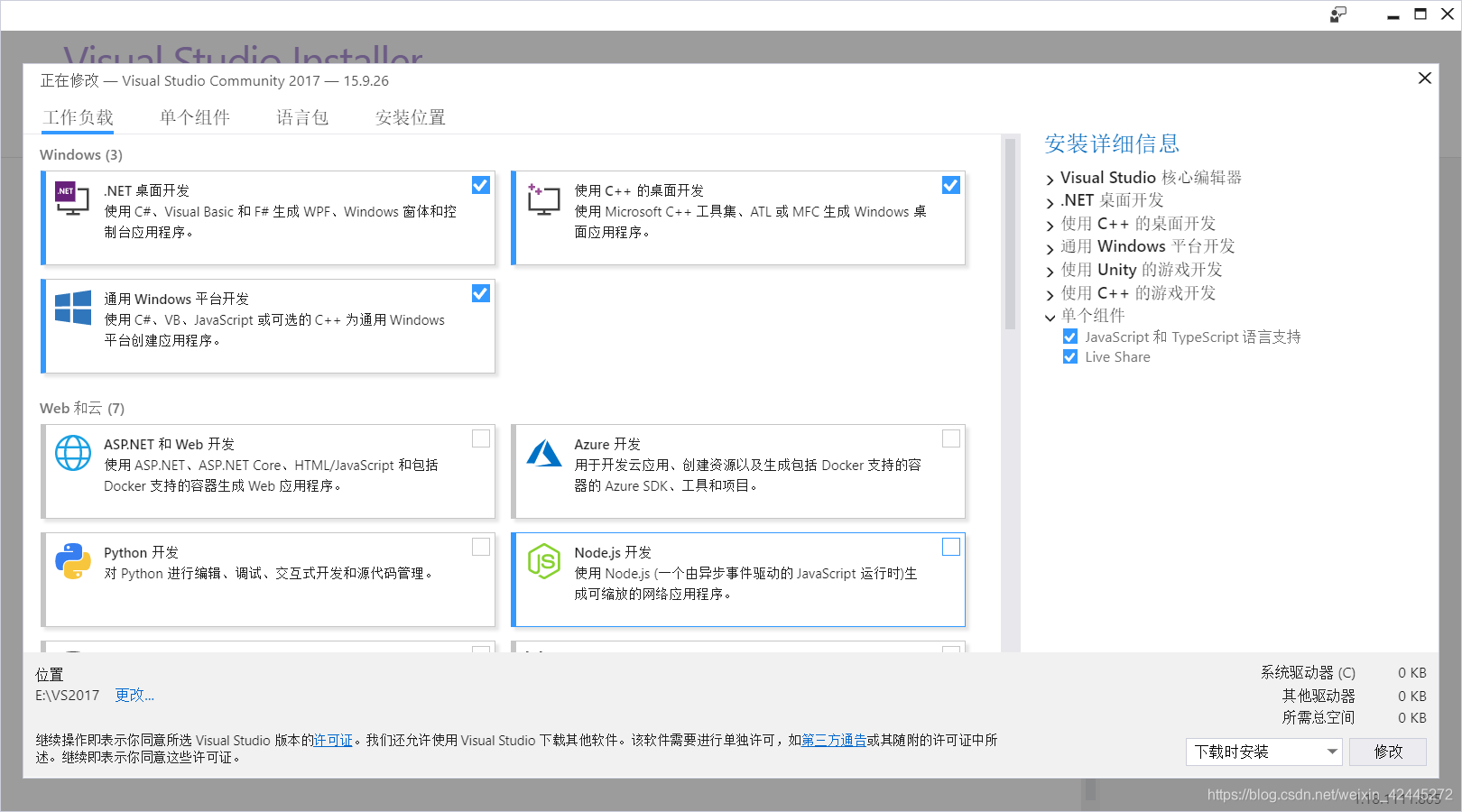
Task: Uncheck JavaScript 和 TypeScript 语言支持 component
Action: pyautogui.click(x=1070, y=337)
